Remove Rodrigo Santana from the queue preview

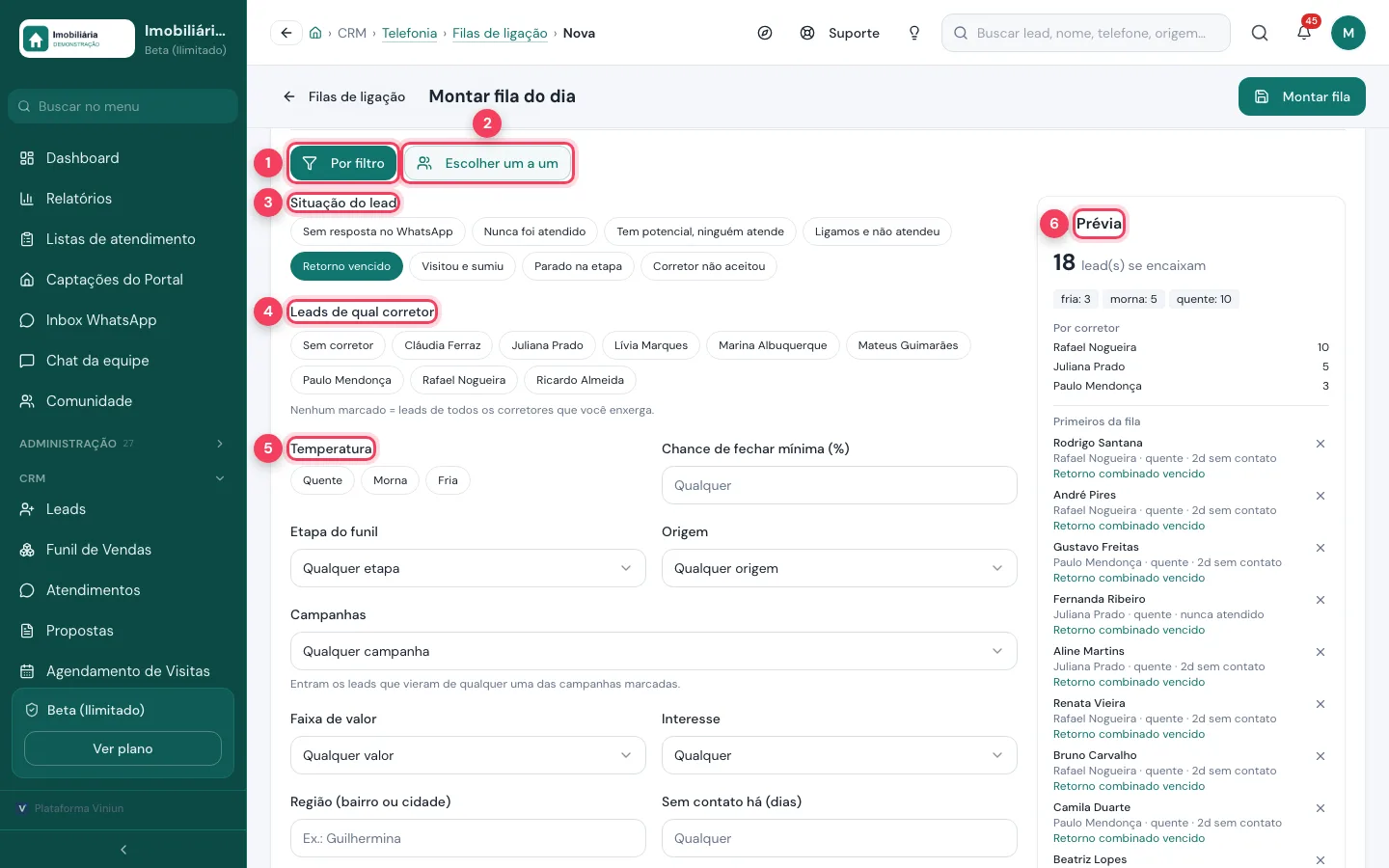[x=1321, y=444]
